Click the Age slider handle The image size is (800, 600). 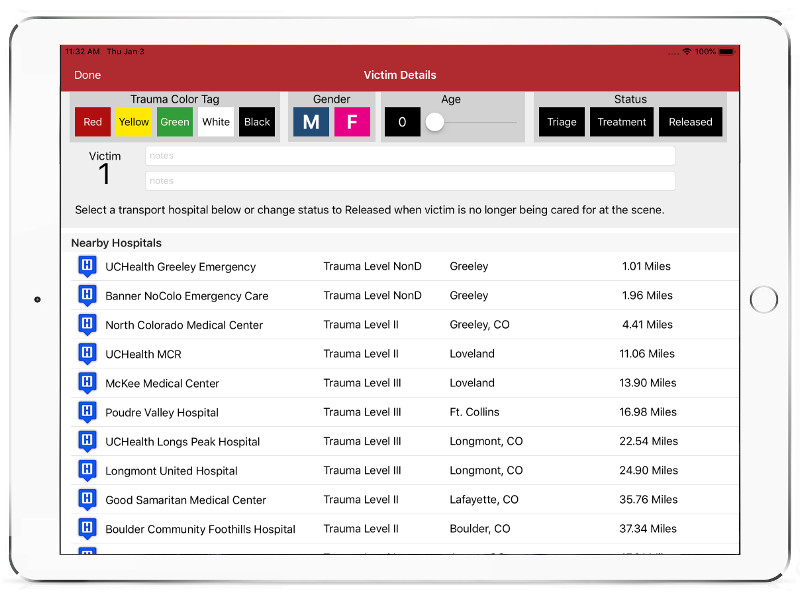[435, 122]
